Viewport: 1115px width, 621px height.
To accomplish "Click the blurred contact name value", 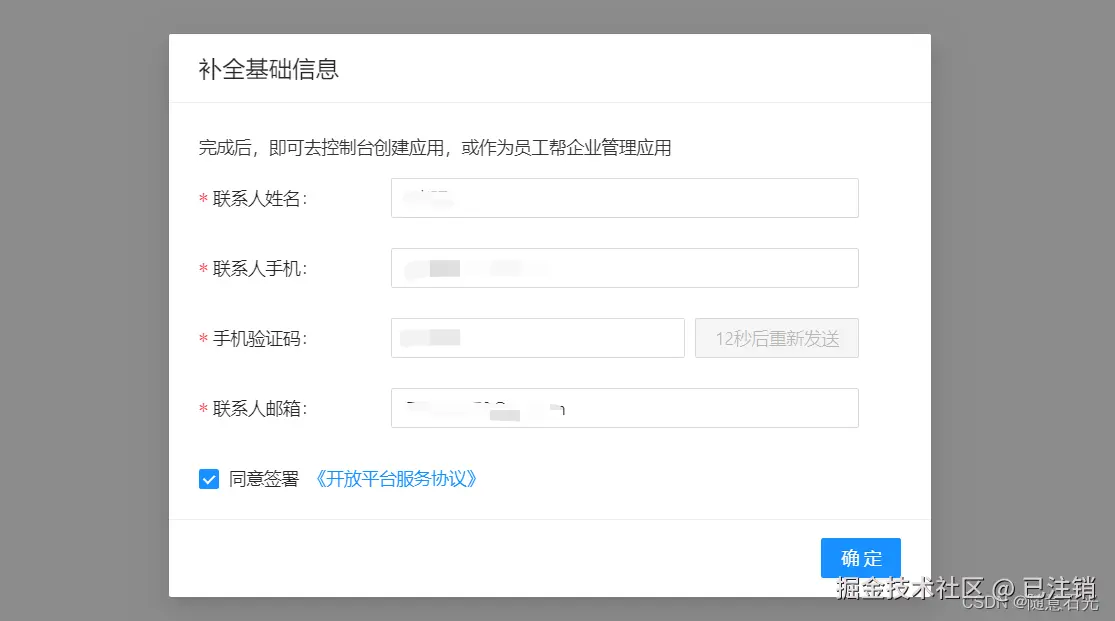I will point(430,197).
